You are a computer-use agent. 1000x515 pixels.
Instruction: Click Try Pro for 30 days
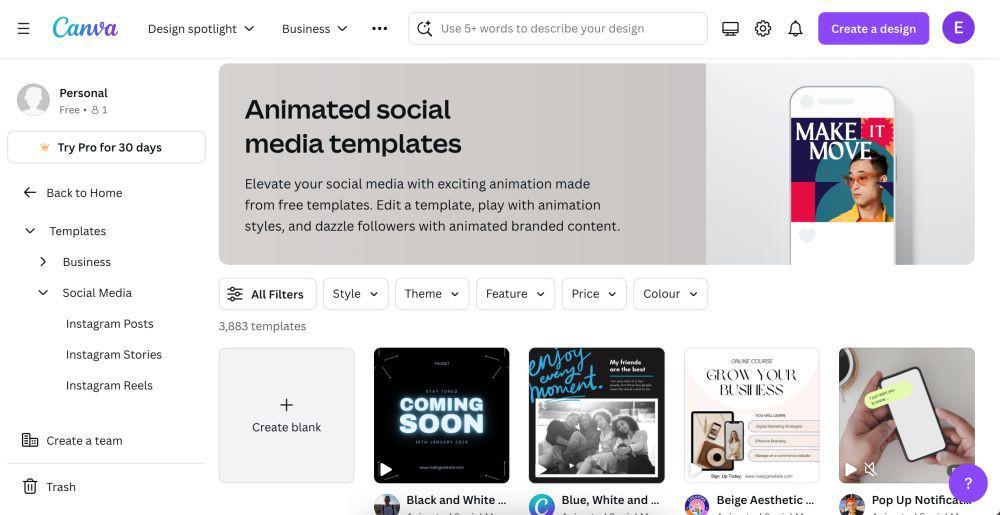coord(107,147)
